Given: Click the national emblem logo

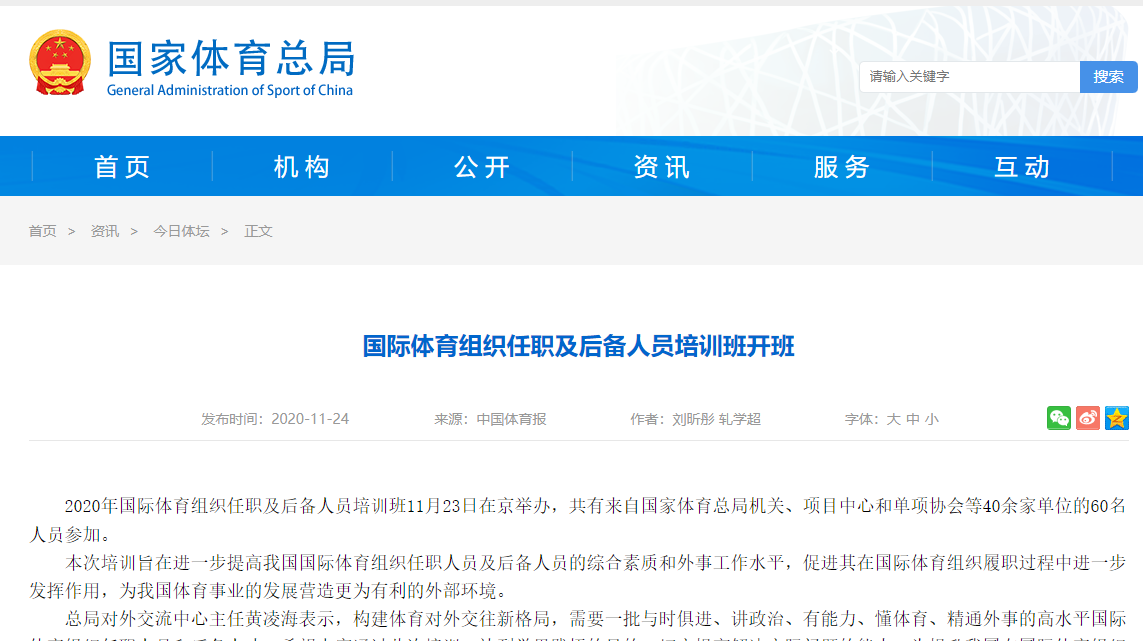Looking at the screenshot, I should pos(60,63).
